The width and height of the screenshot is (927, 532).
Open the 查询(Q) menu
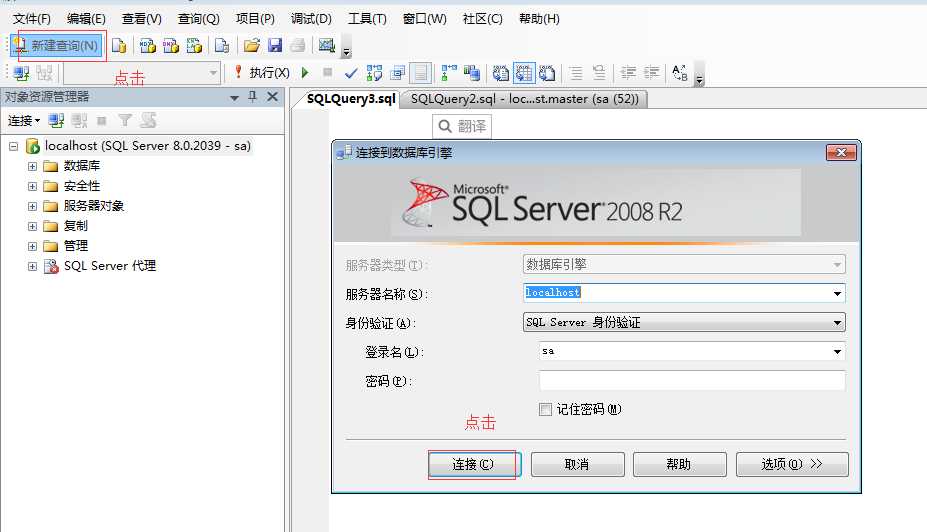199,19
